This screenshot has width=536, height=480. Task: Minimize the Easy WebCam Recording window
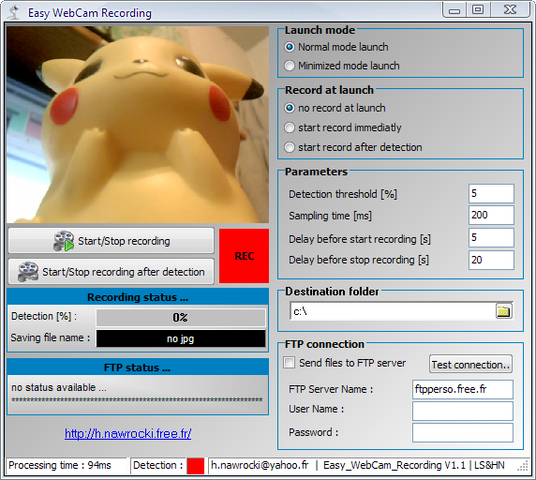454,10
